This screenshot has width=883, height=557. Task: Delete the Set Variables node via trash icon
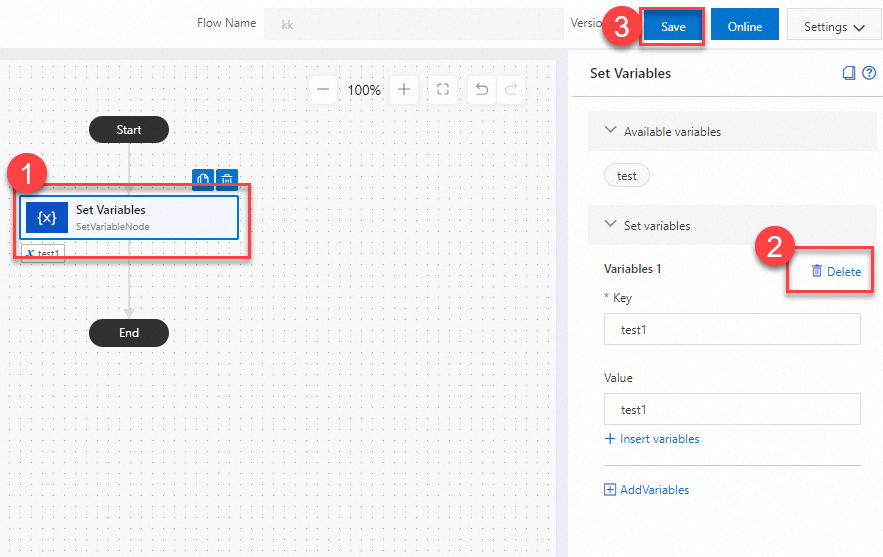(x=227, y=180)
